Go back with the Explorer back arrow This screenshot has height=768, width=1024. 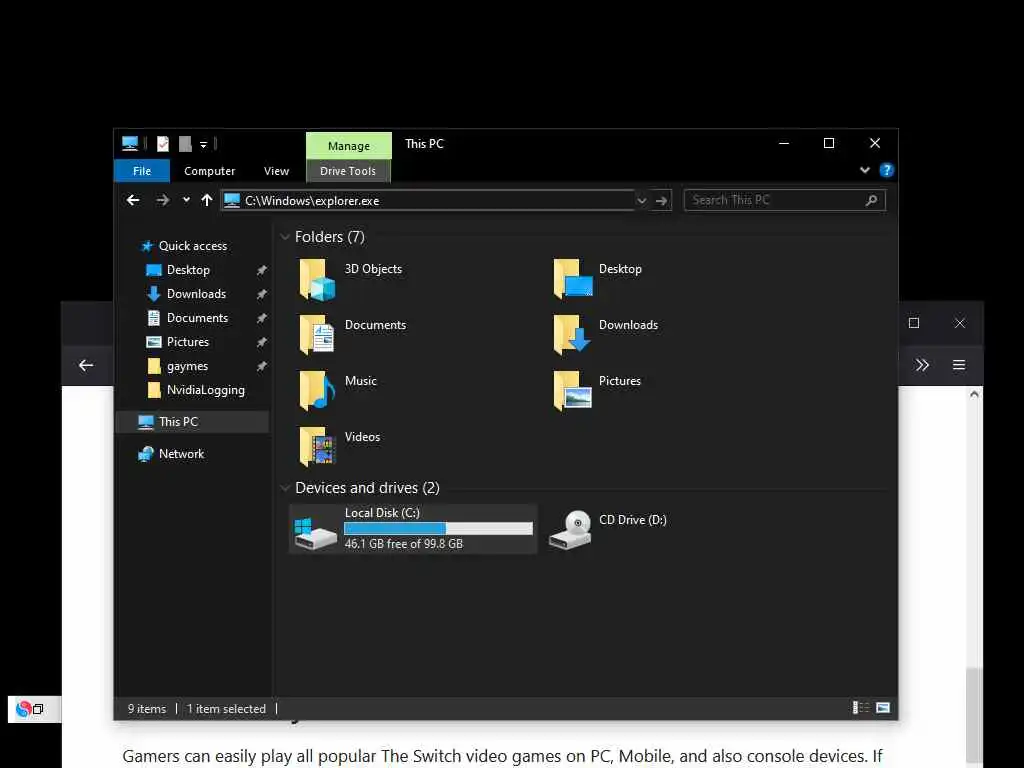133,200
